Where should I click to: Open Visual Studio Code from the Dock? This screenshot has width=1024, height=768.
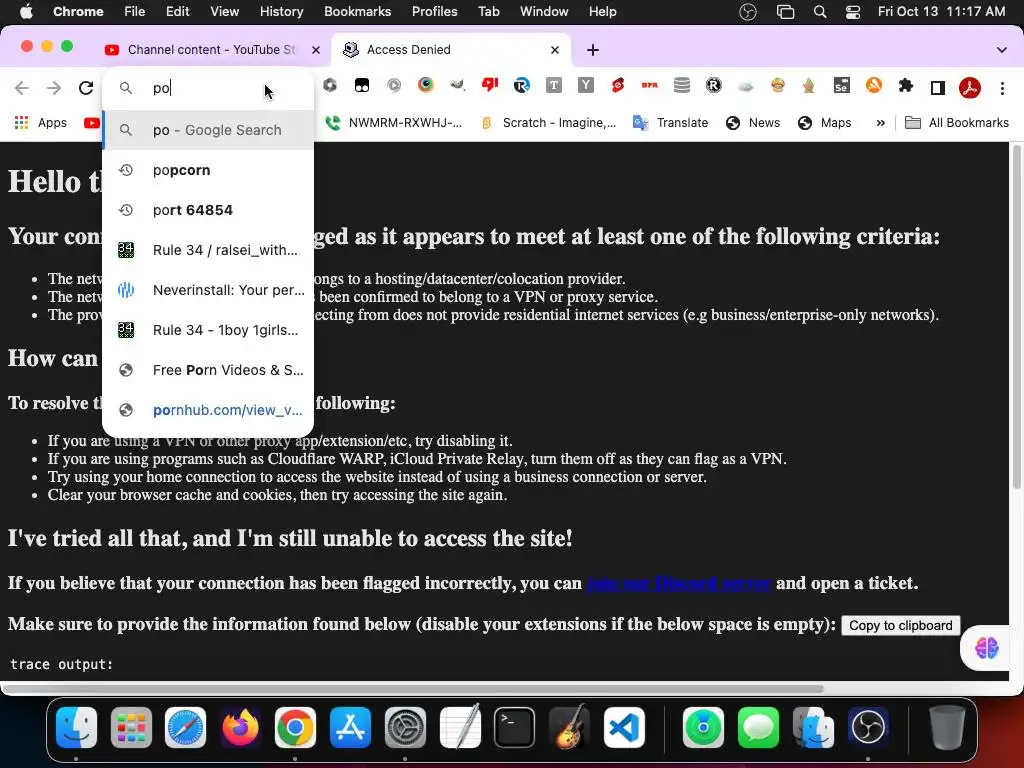tap(624, 727)
